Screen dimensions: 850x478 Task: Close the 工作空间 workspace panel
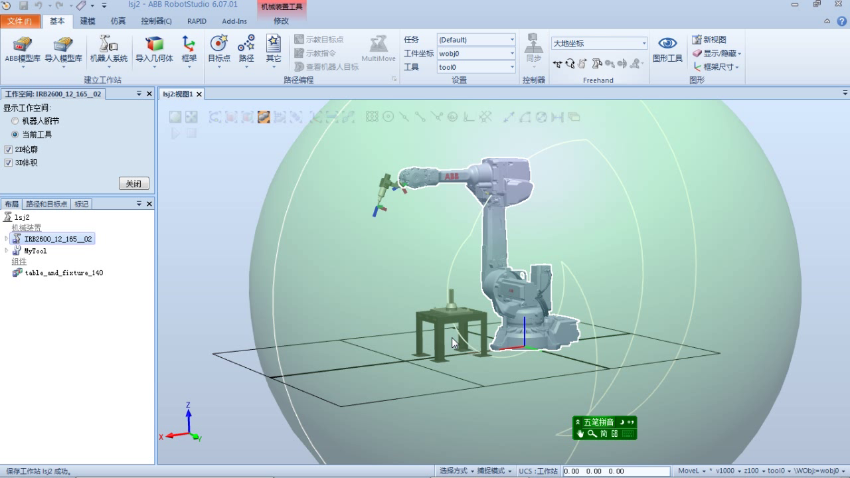coord(149,94)
